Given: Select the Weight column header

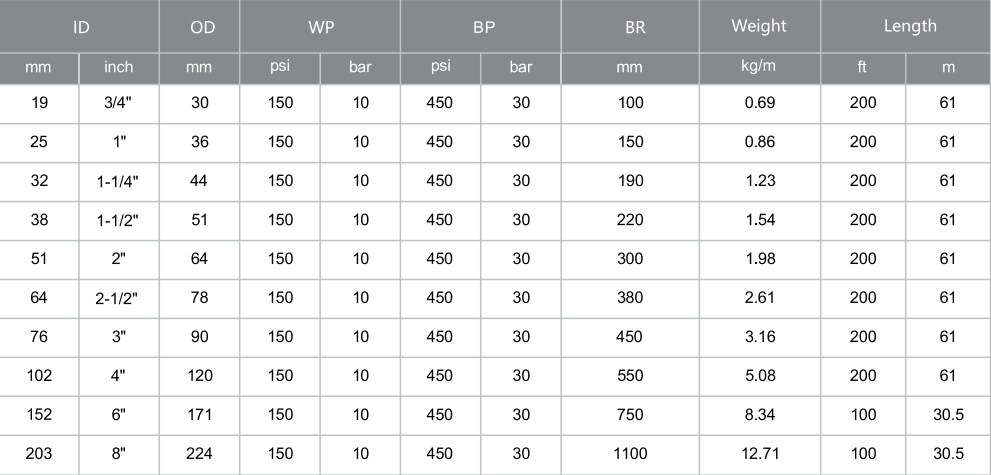Looking at the screenshot, I should (760, 26).
